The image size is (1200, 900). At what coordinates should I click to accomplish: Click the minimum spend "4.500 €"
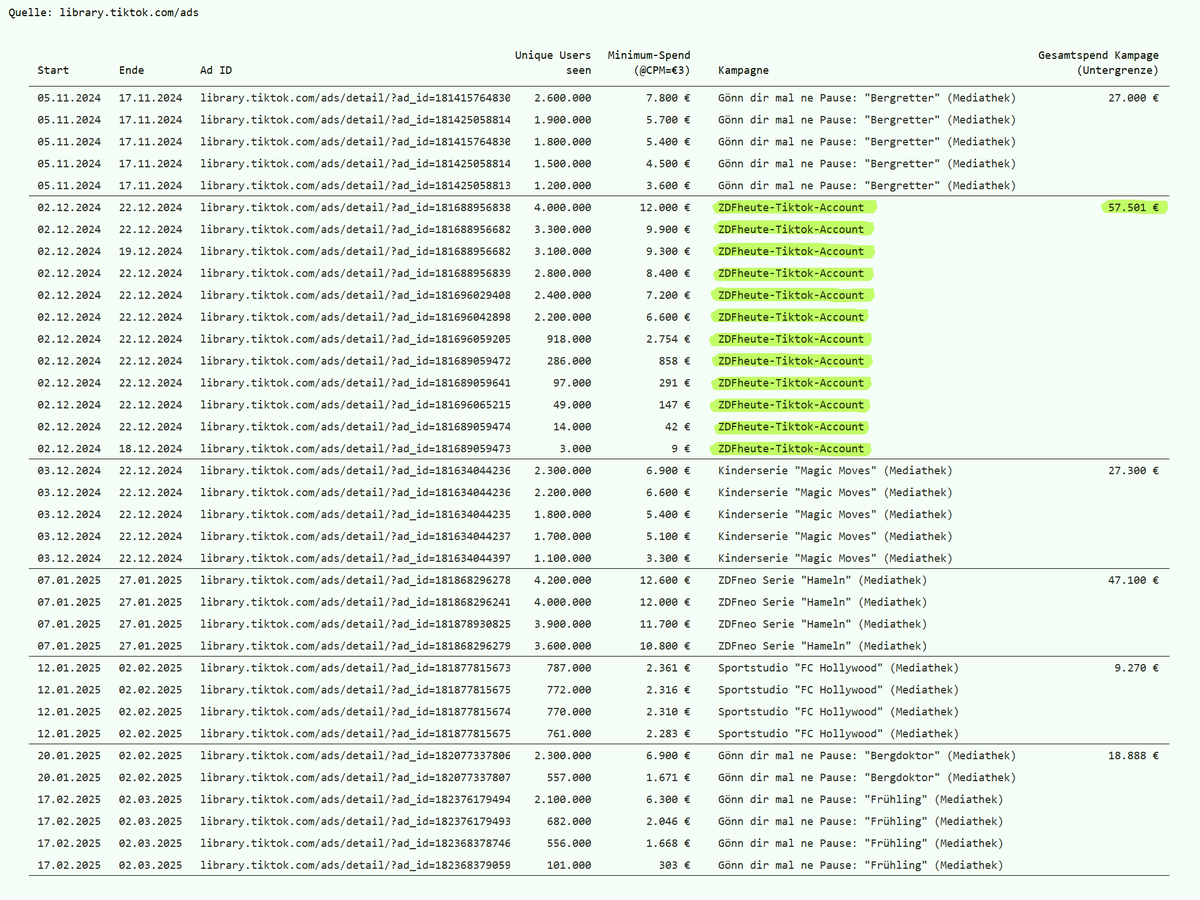click(668, 164)
